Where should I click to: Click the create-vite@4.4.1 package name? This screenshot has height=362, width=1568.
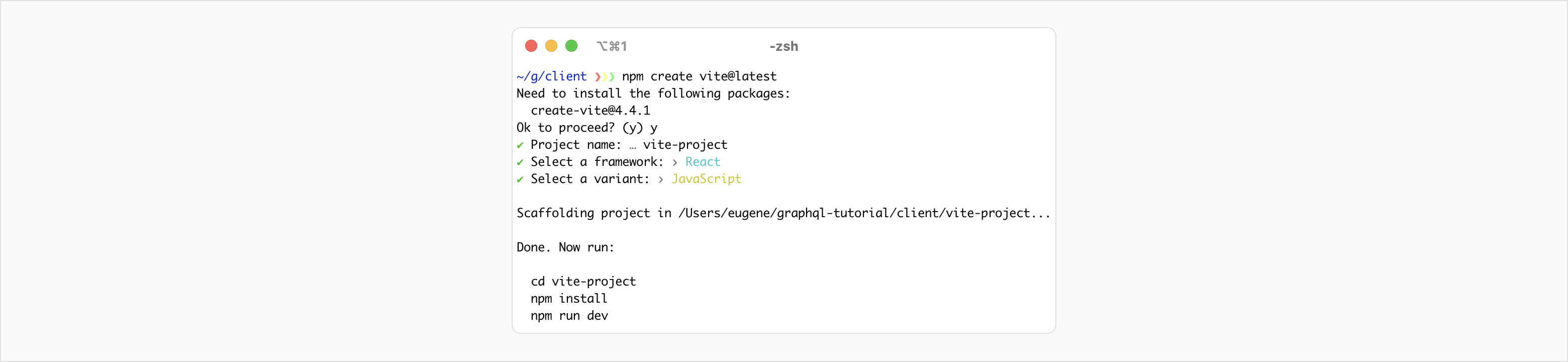click(x=590, y=110)
